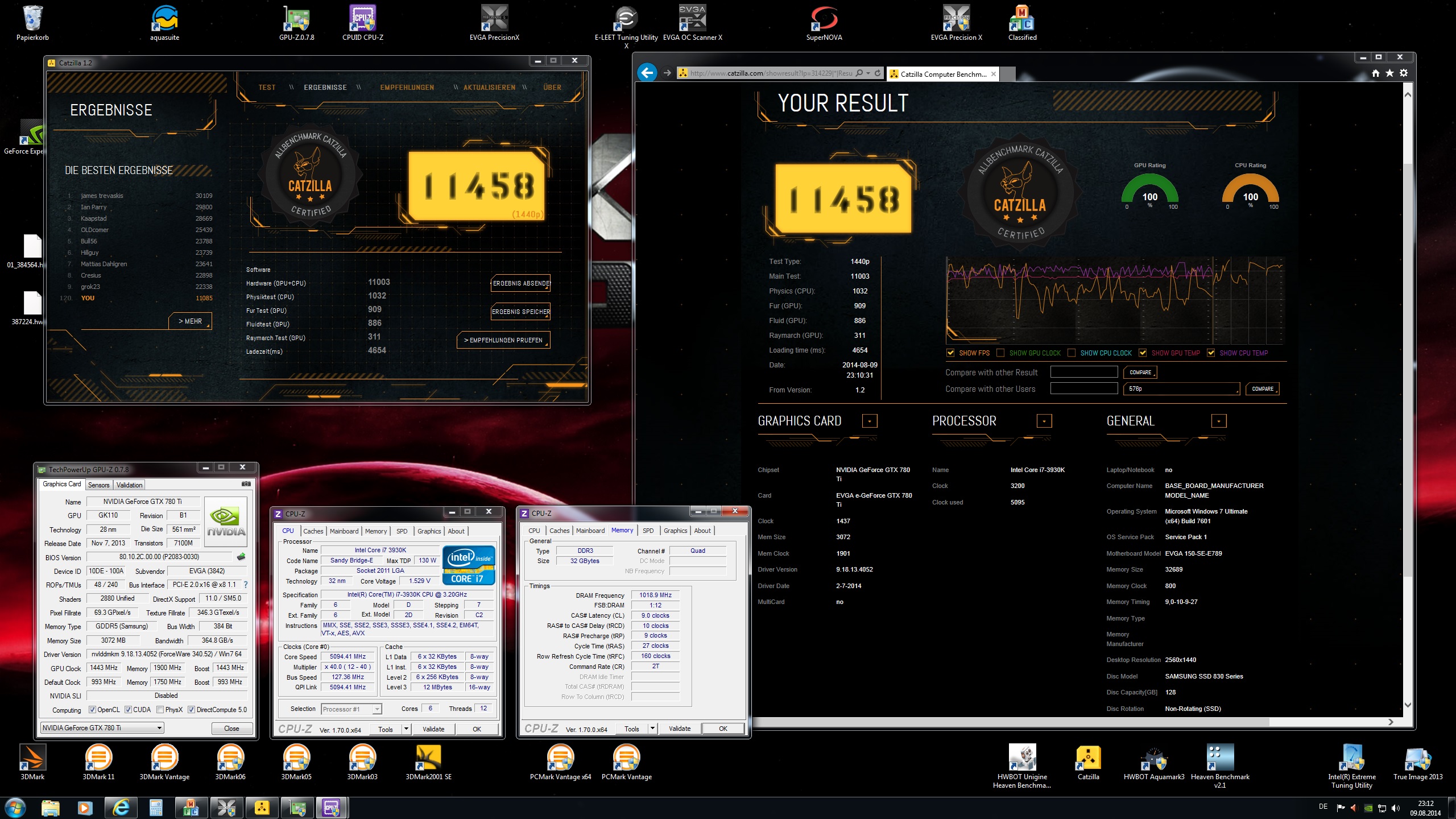The height and width of the screenshot is (819, 1456).
Task: Click EMPFEHLUNGEN PRUEFEN button
Action: point(503,340)
